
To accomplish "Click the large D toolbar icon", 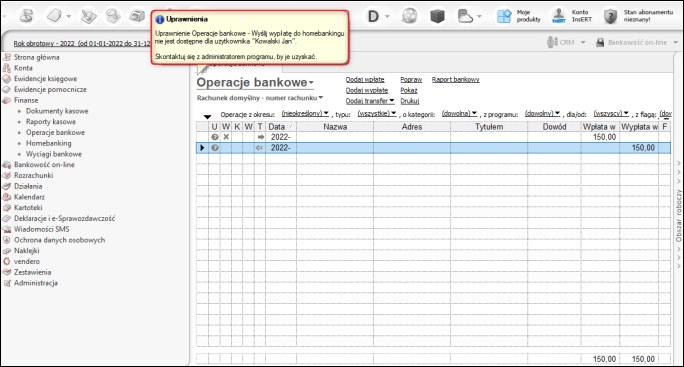I will (x=373, y=16).
